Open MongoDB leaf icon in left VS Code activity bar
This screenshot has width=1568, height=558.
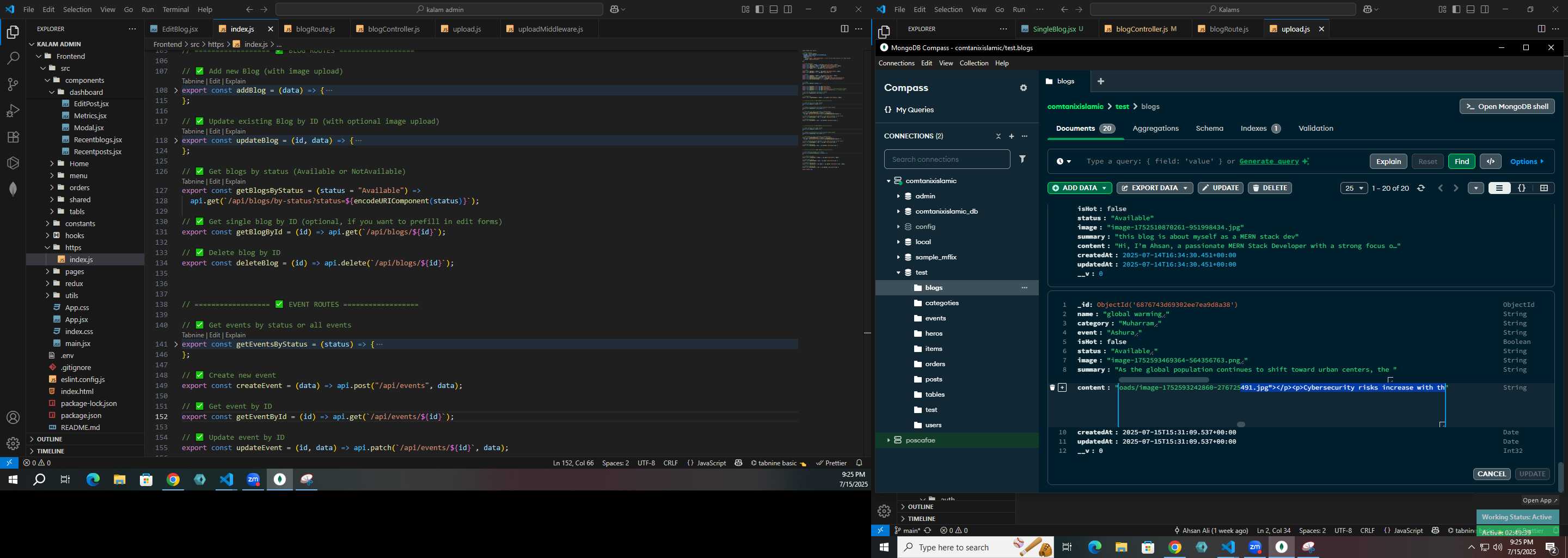pyautogui.click(x=13, y=189)
